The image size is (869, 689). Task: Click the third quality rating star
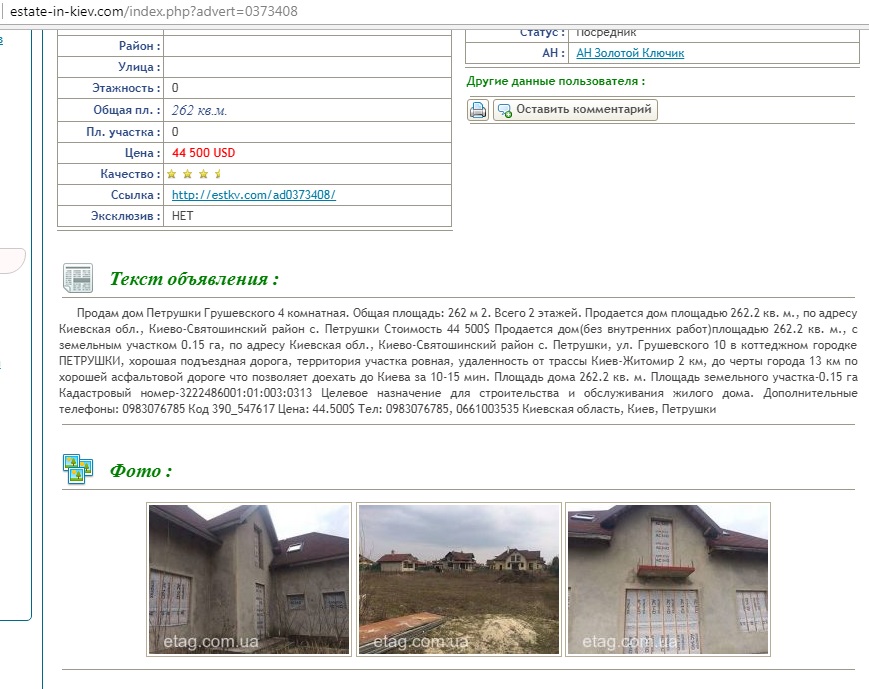pyautogui.click(x=203, y=174)
